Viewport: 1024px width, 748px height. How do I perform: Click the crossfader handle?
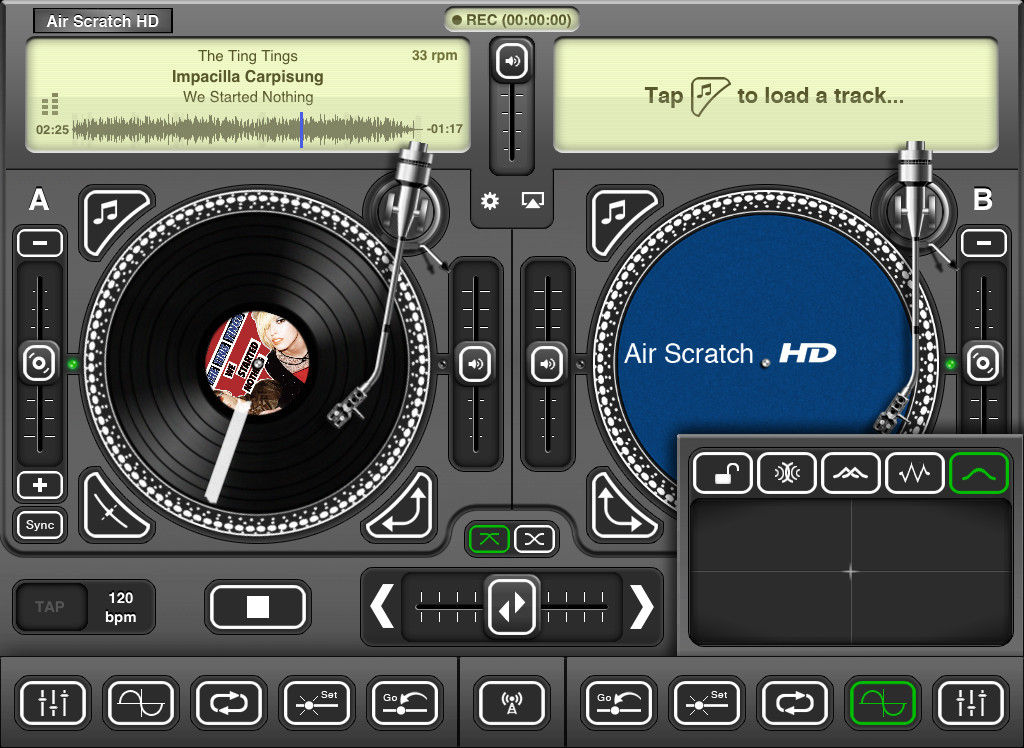(512, 606)
